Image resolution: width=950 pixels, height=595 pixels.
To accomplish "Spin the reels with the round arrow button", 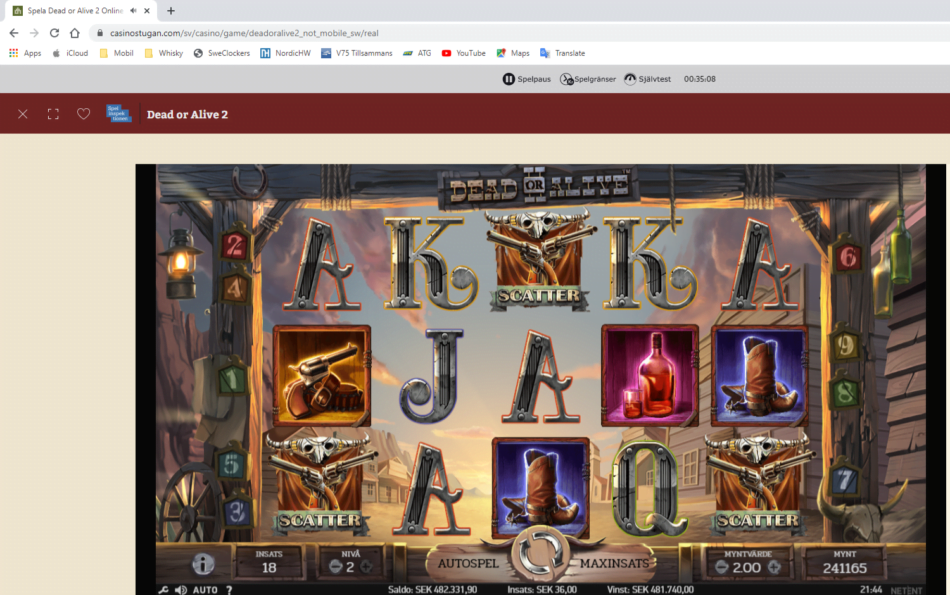I will [539, 553].
